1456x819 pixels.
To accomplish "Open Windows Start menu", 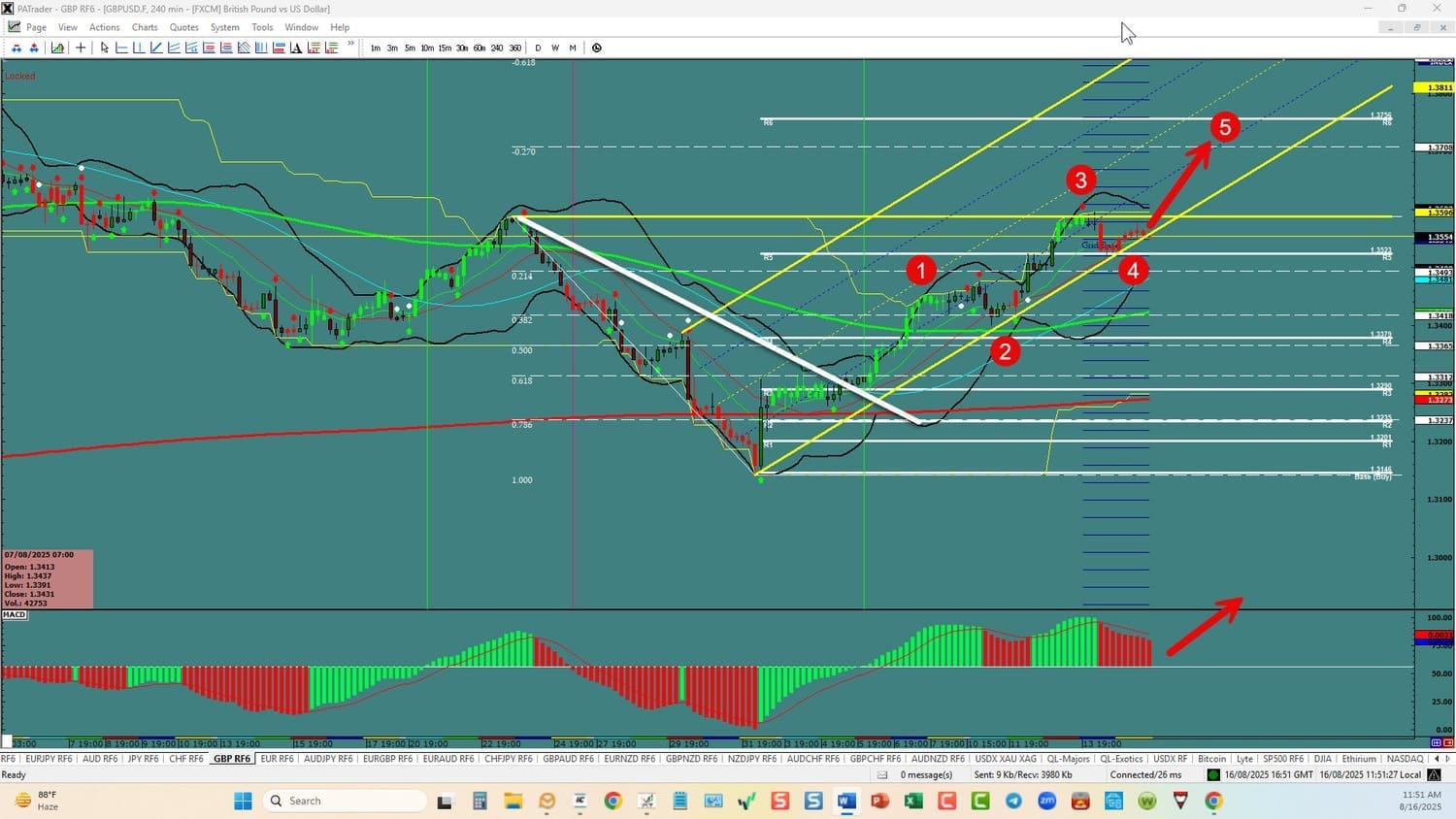I will [243, 801].
